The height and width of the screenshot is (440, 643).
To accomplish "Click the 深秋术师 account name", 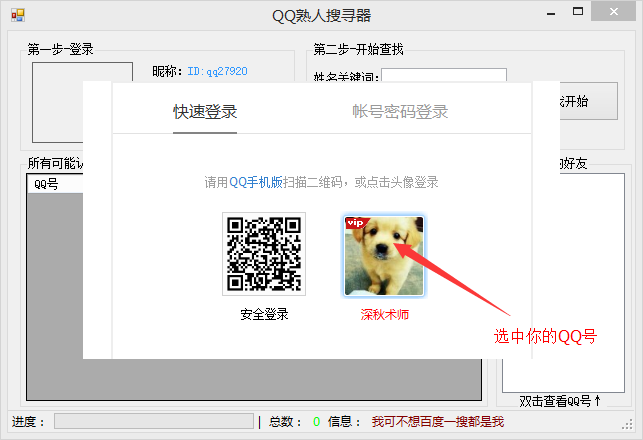I will [x=385, y=315].
